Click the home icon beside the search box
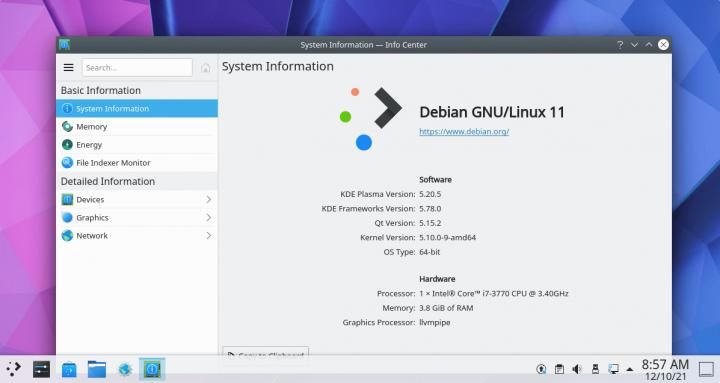The width and height of the screenshot is (720, 383). click(205, 68)
